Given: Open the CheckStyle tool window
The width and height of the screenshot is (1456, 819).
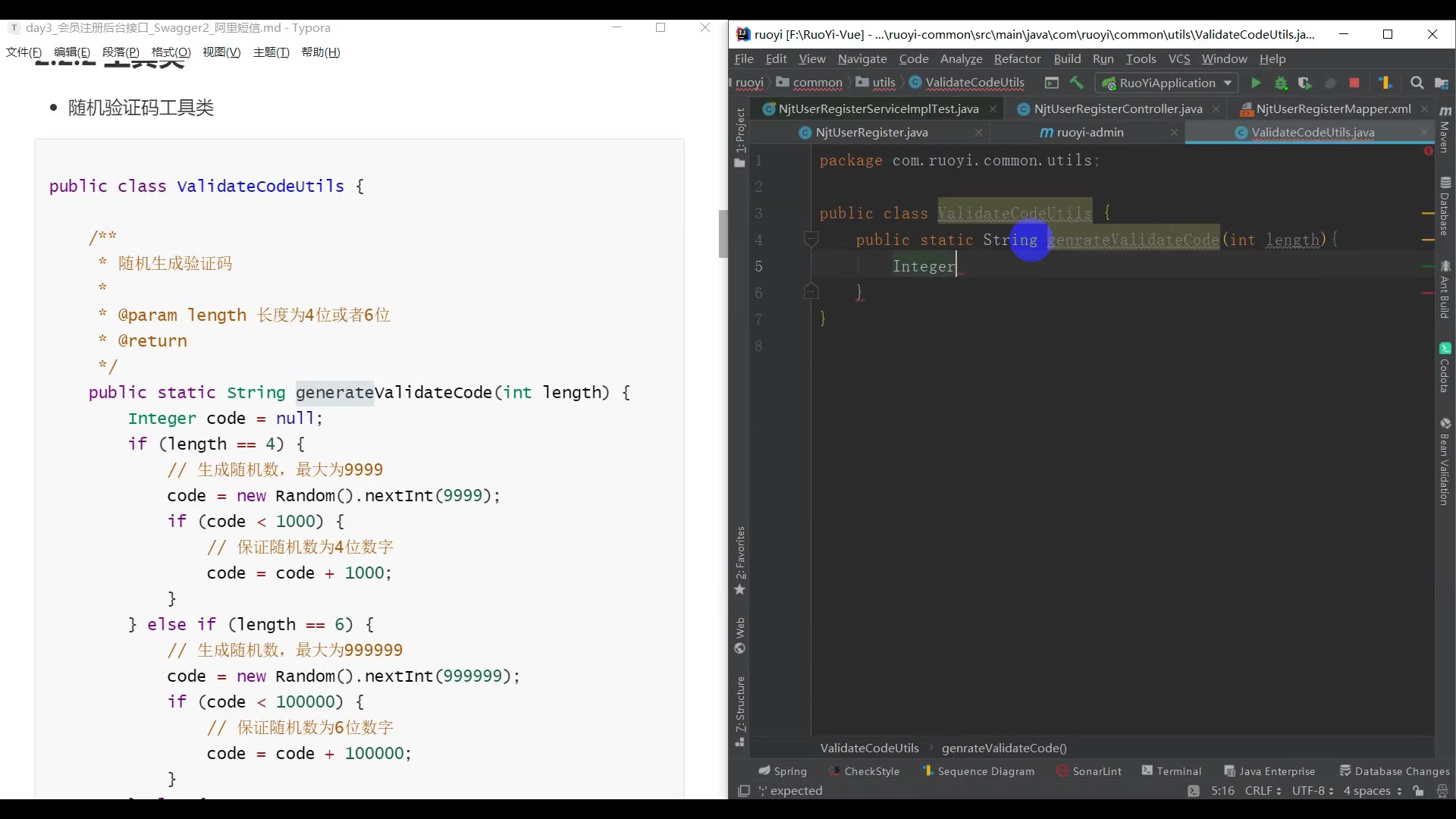Looking at the screenshot, I should [x=864, y=771].
